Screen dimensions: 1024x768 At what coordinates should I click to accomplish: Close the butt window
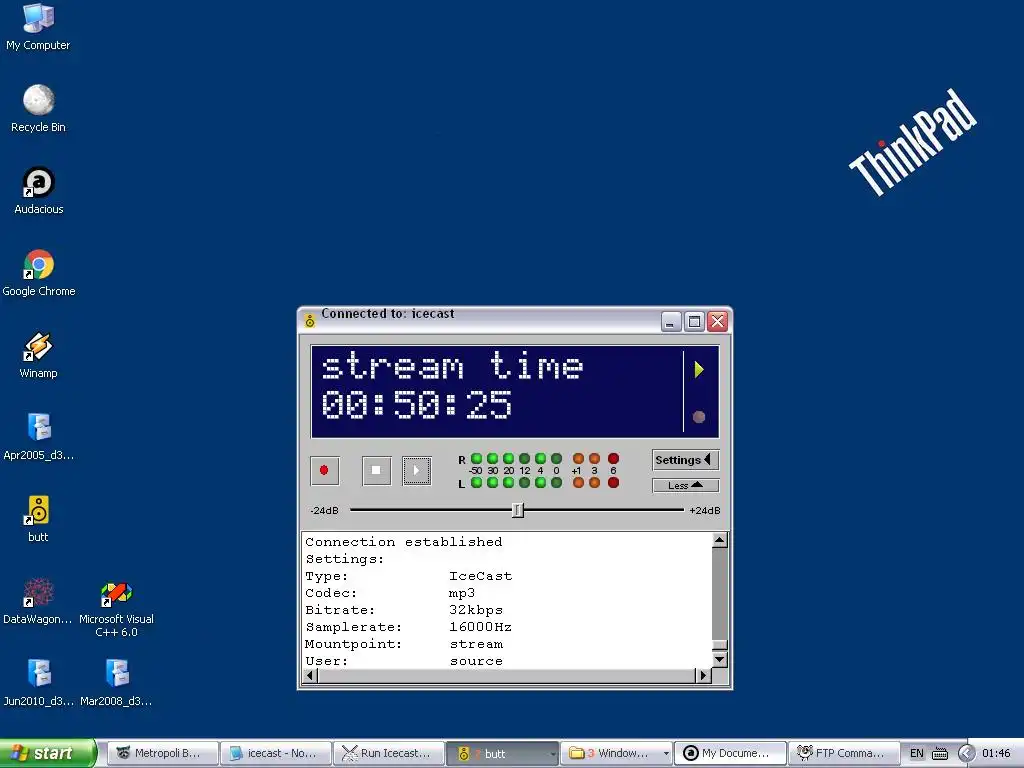pyautogui.click(x=717, y=321)
